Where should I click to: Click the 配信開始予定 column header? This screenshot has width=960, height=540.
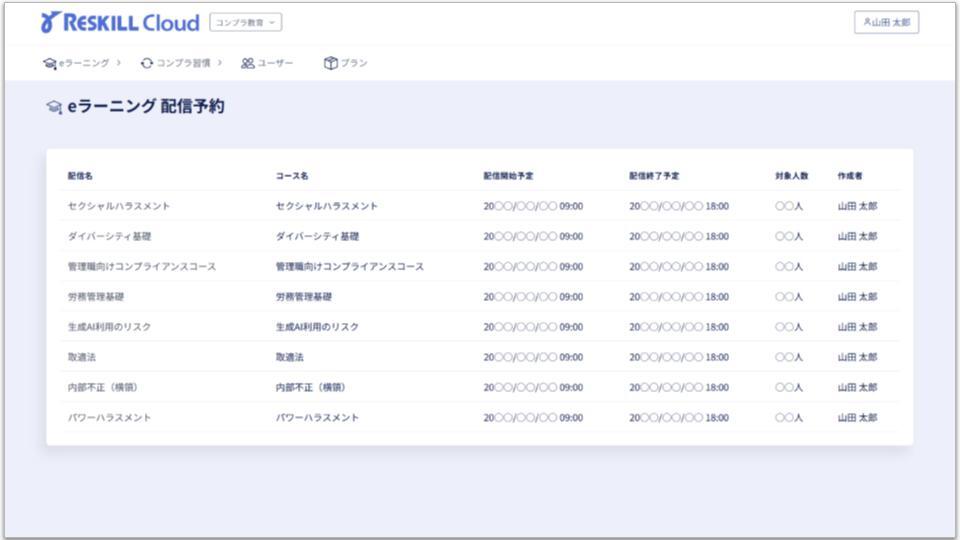(x=508, y=176)
